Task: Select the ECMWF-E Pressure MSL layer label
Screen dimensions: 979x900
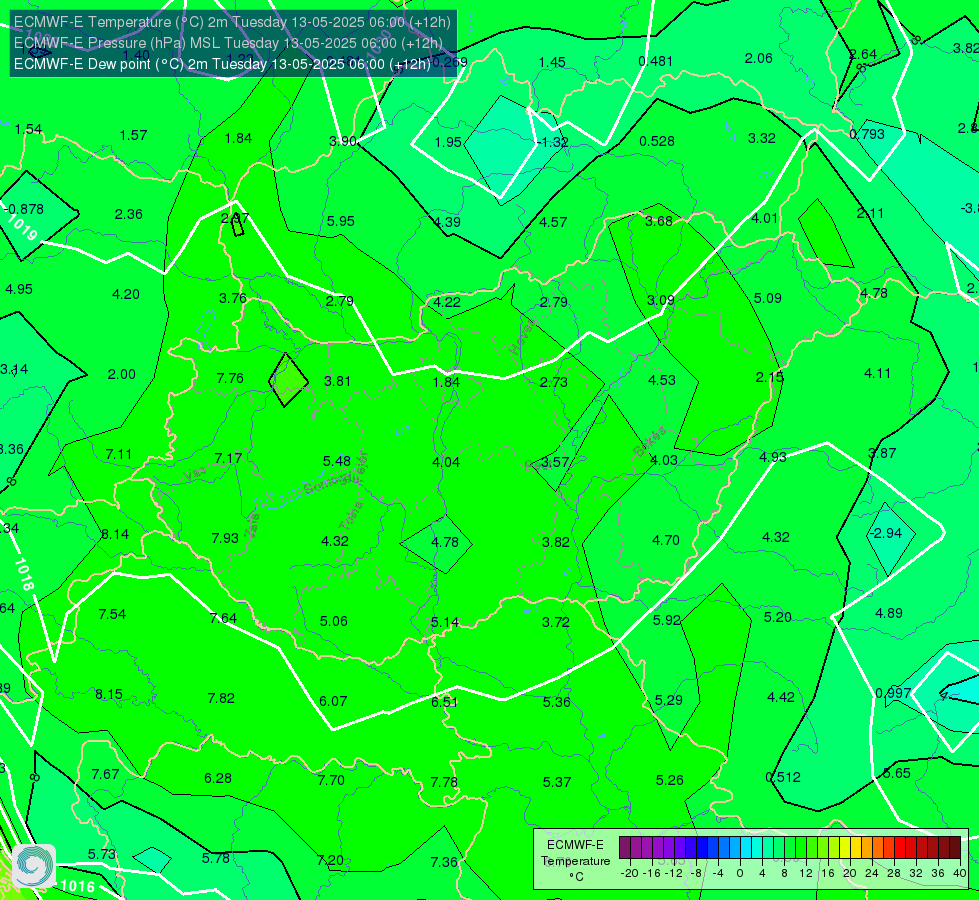Action: click(228, 43)
